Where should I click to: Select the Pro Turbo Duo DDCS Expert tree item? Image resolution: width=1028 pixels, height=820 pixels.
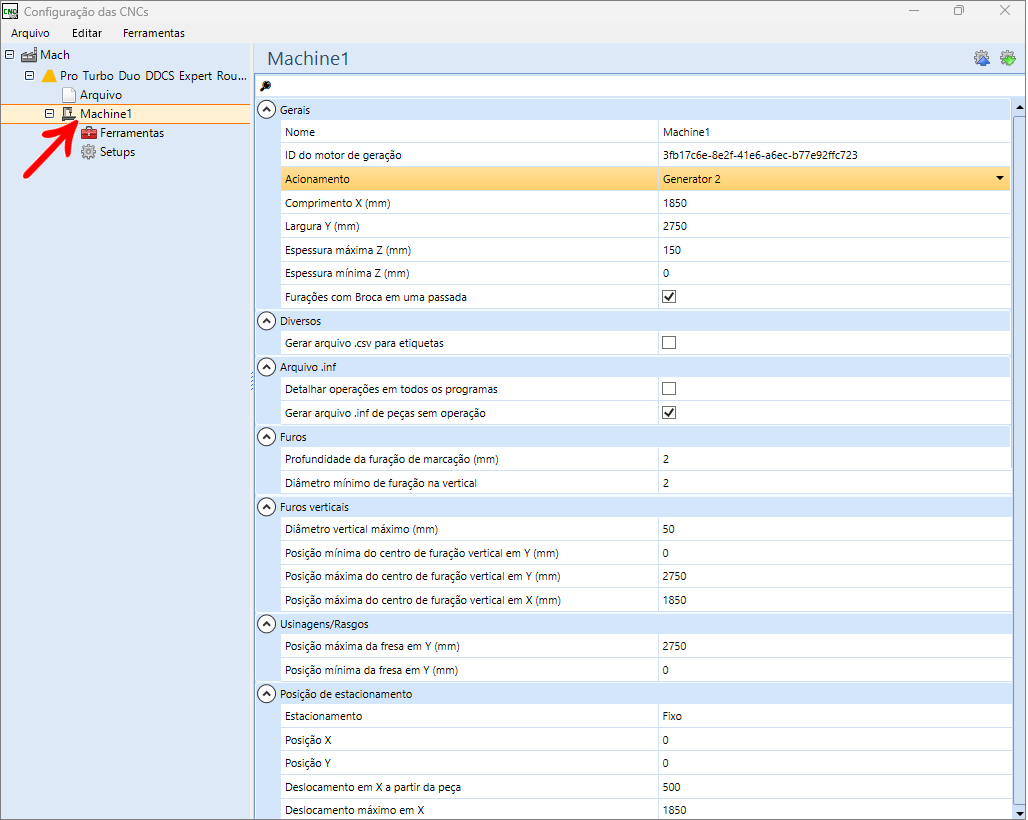coord(153,75)
